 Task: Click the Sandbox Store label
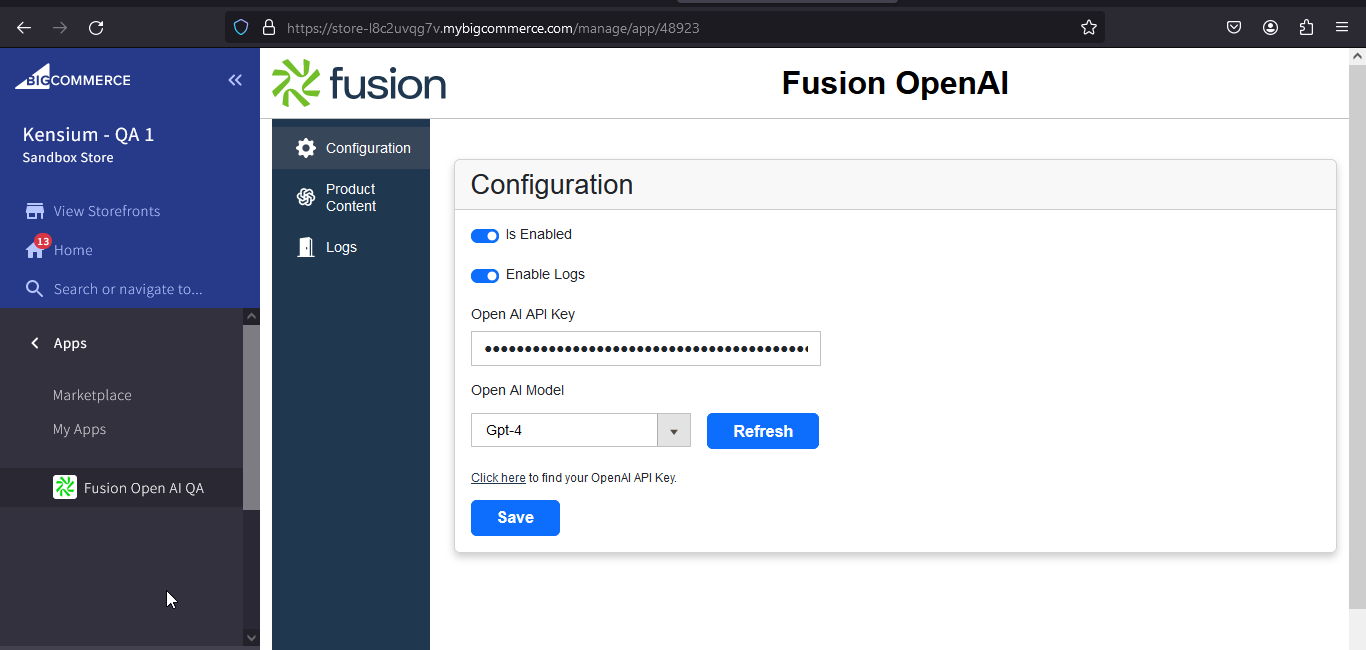point(68,158)
